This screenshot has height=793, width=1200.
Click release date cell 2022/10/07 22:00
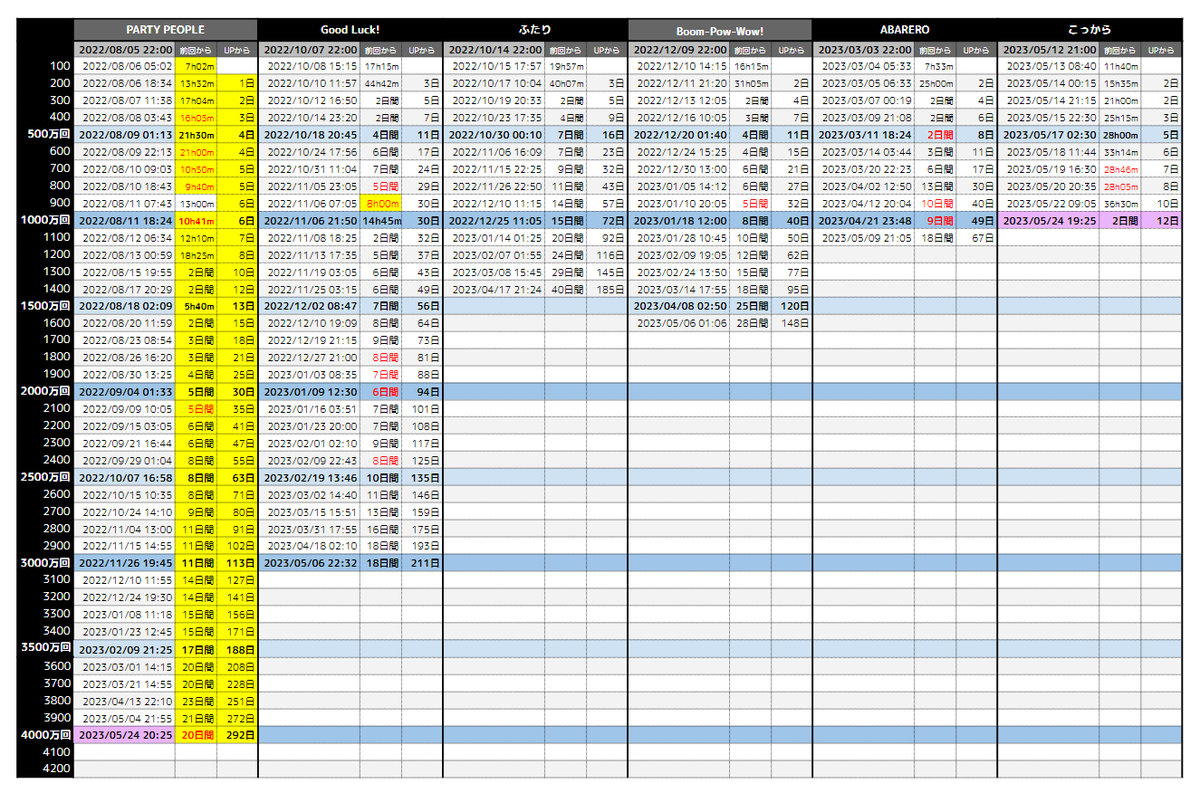[310, 49]
